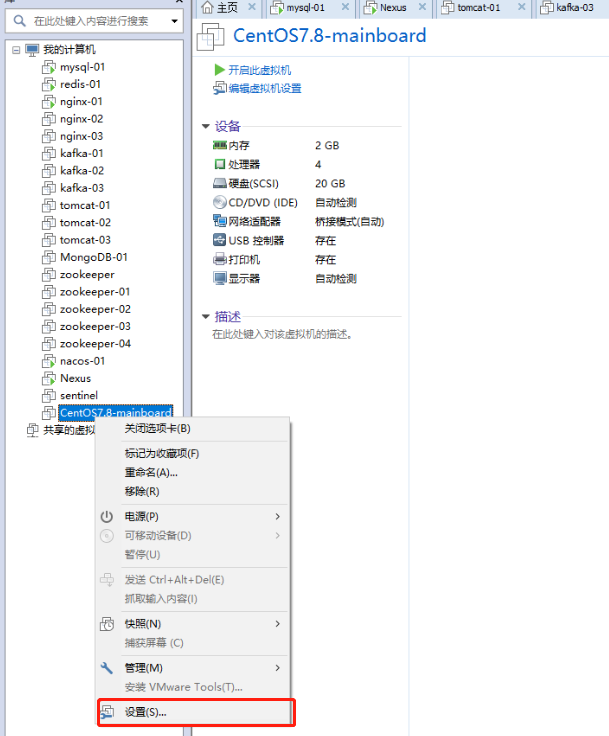Select Nexus in the library tree
609x736 pixels.
[x=76, y=379]
